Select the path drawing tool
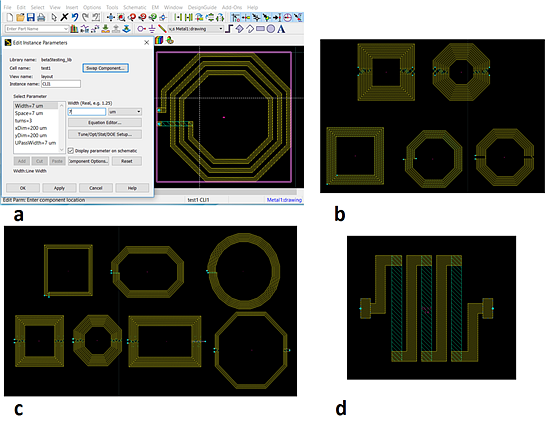The width and height of the screenshot is (550, 422). 229,29
